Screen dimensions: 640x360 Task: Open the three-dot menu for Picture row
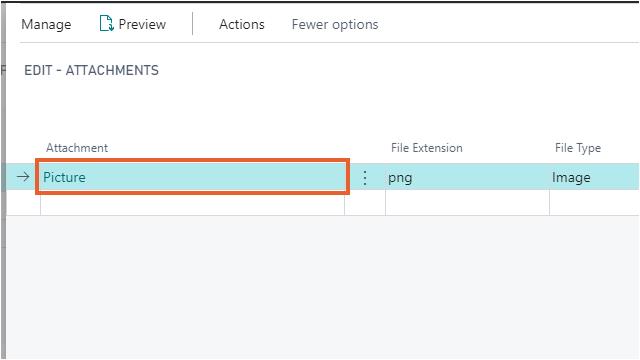coord(365,178)
